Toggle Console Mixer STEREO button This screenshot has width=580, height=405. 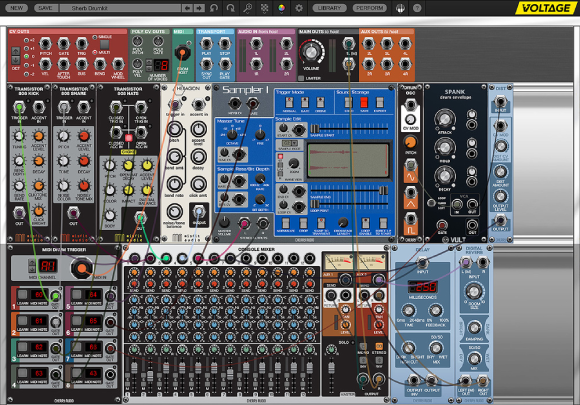[379, 346]
